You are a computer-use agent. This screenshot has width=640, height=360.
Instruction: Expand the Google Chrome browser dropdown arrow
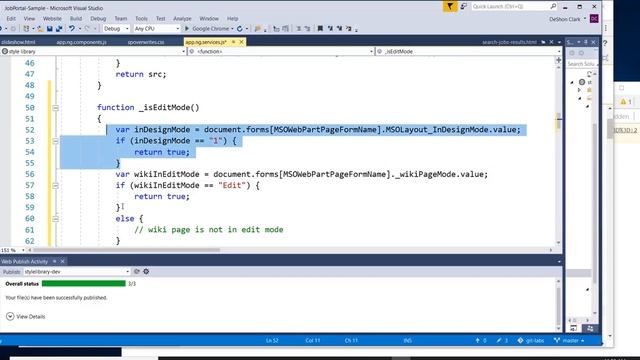pyautogui.click(x=232, y=29)
